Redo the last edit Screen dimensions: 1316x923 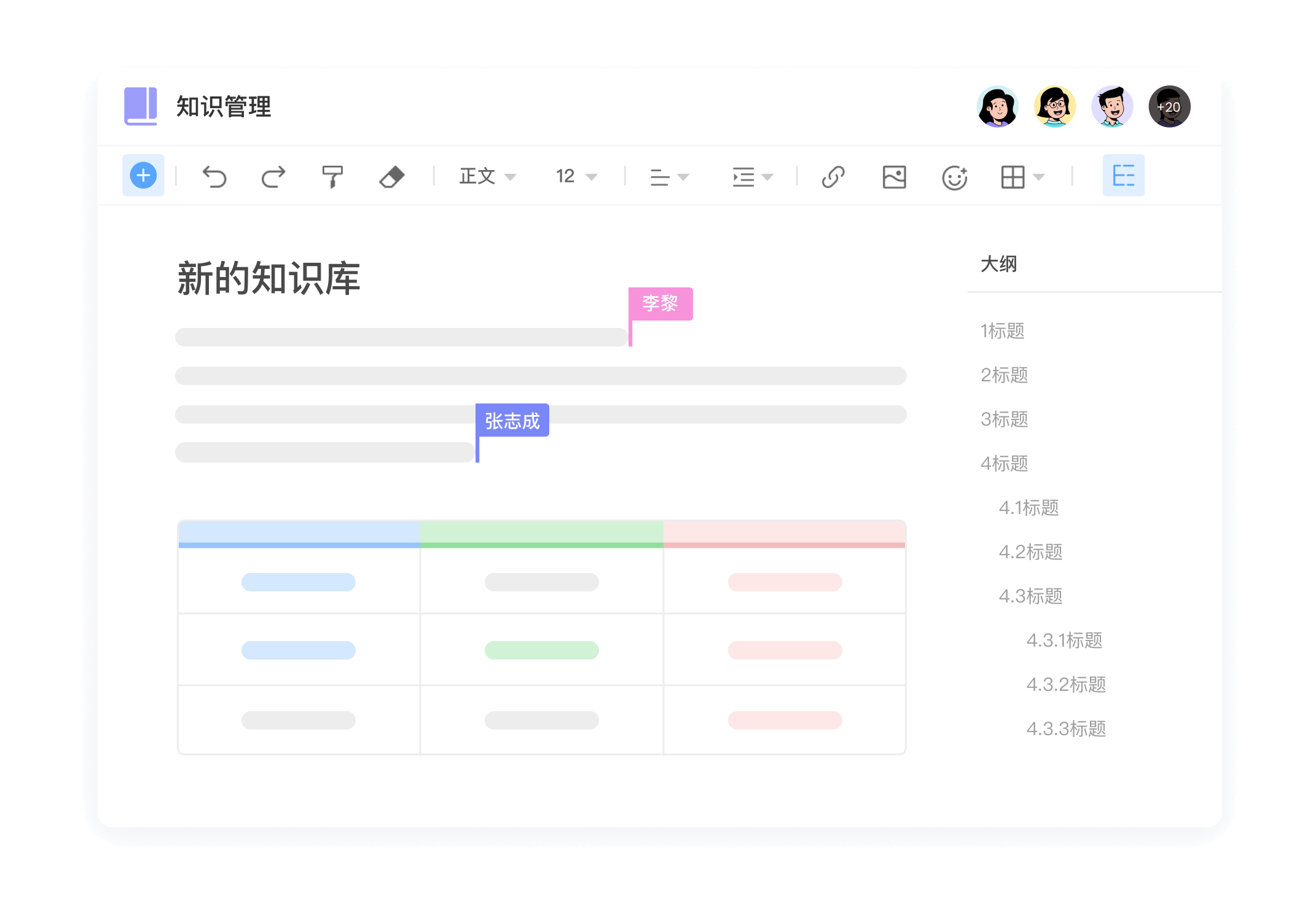click(273, 177)
